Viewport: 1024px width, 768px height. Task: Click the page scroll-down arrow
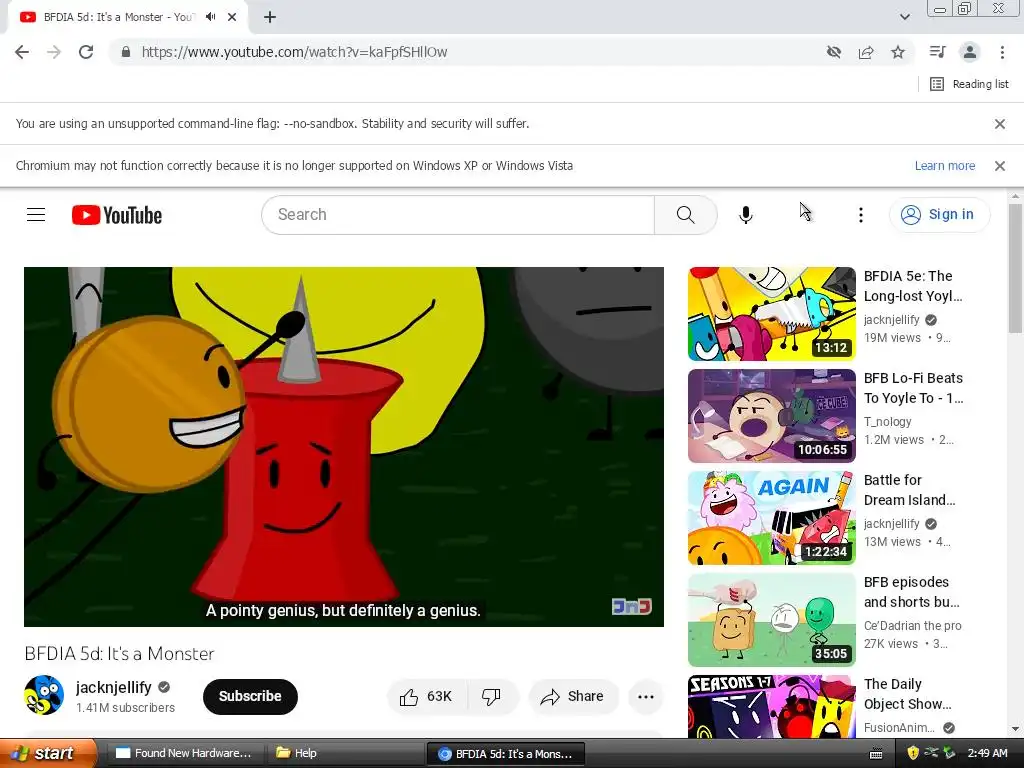coord(1015,729)
